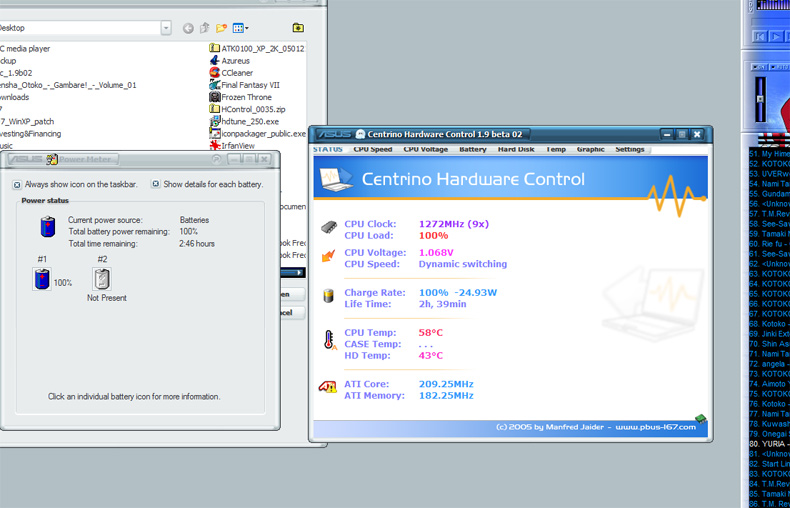Go up one folder level in the file dialog
Viewport: 790px width, 508px height.
tap(205, 28)
